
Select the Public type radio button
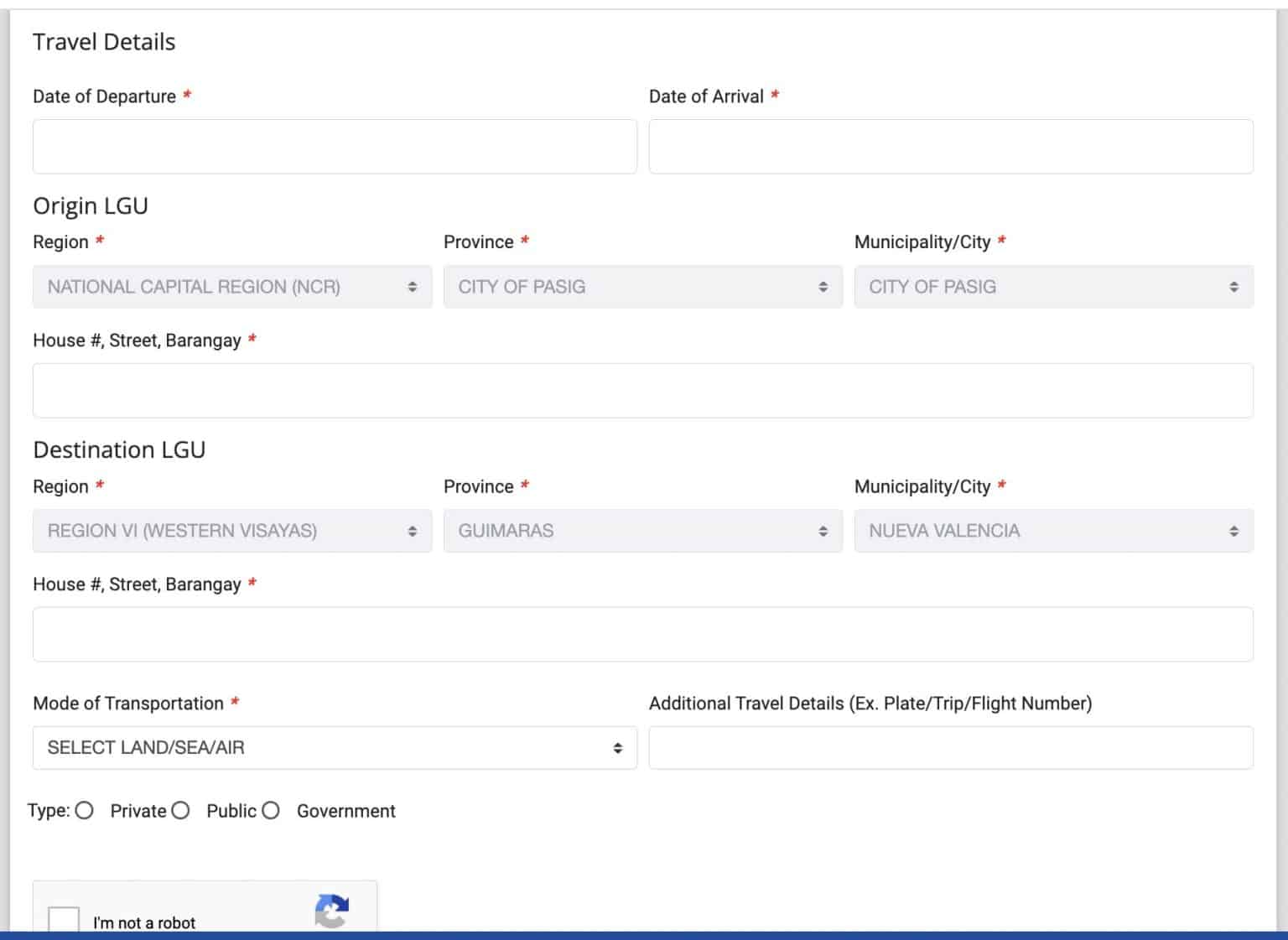click(180, 811)
